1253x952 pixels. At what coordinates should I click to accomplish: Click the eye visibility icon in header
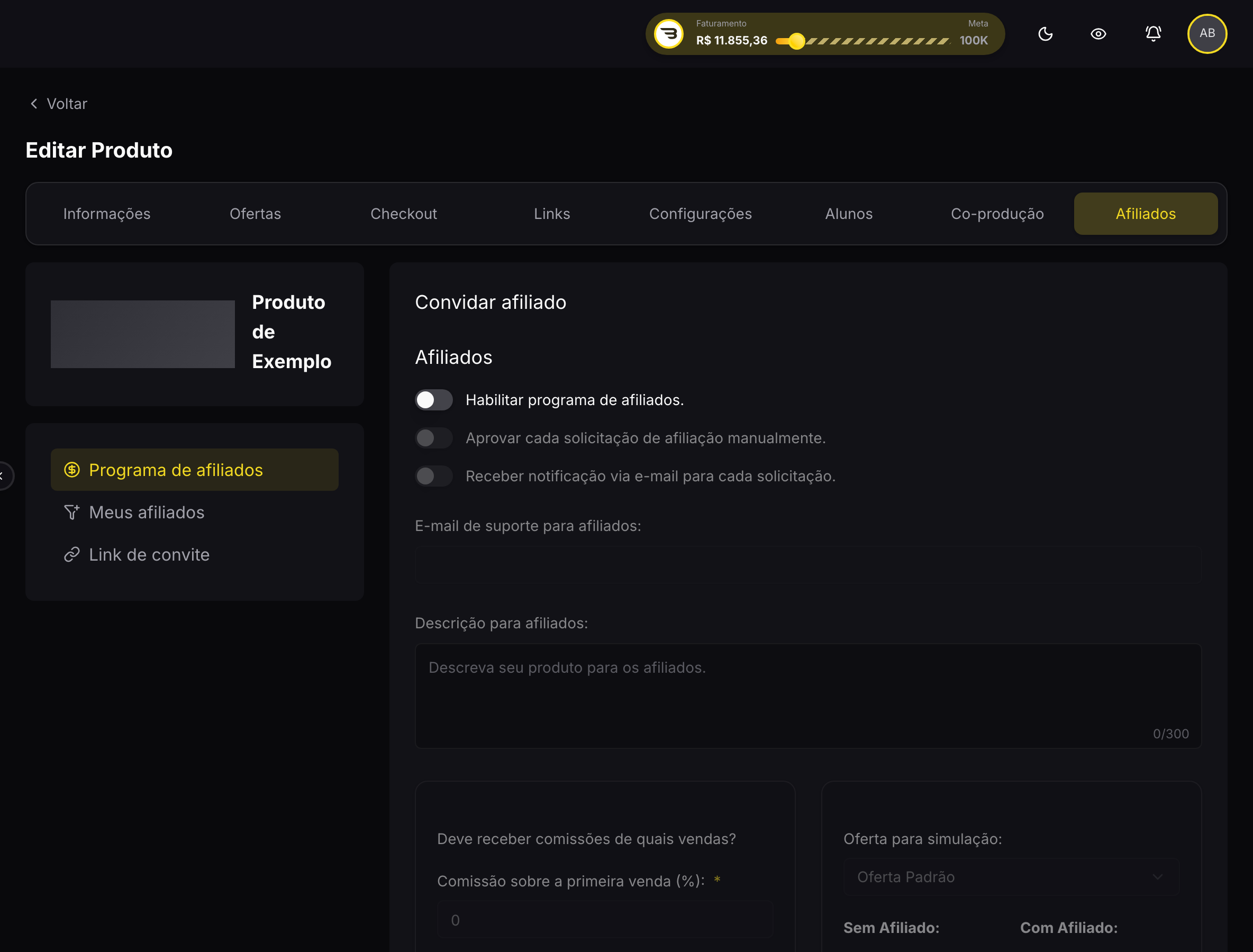tap(1098, 34)
